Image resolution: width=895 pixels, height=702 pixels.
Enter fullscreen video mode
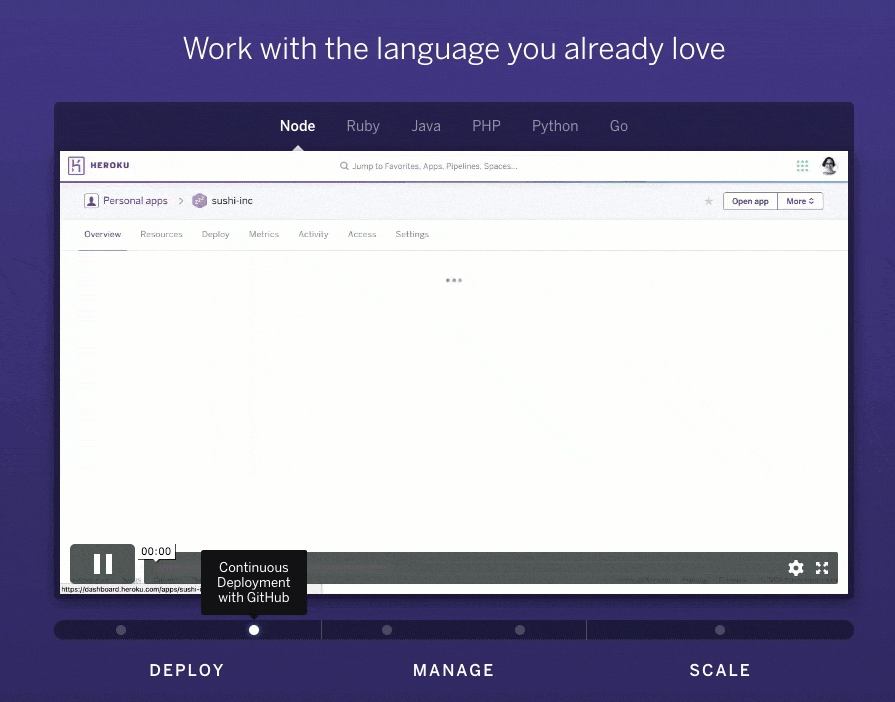(x=822, y=567)
